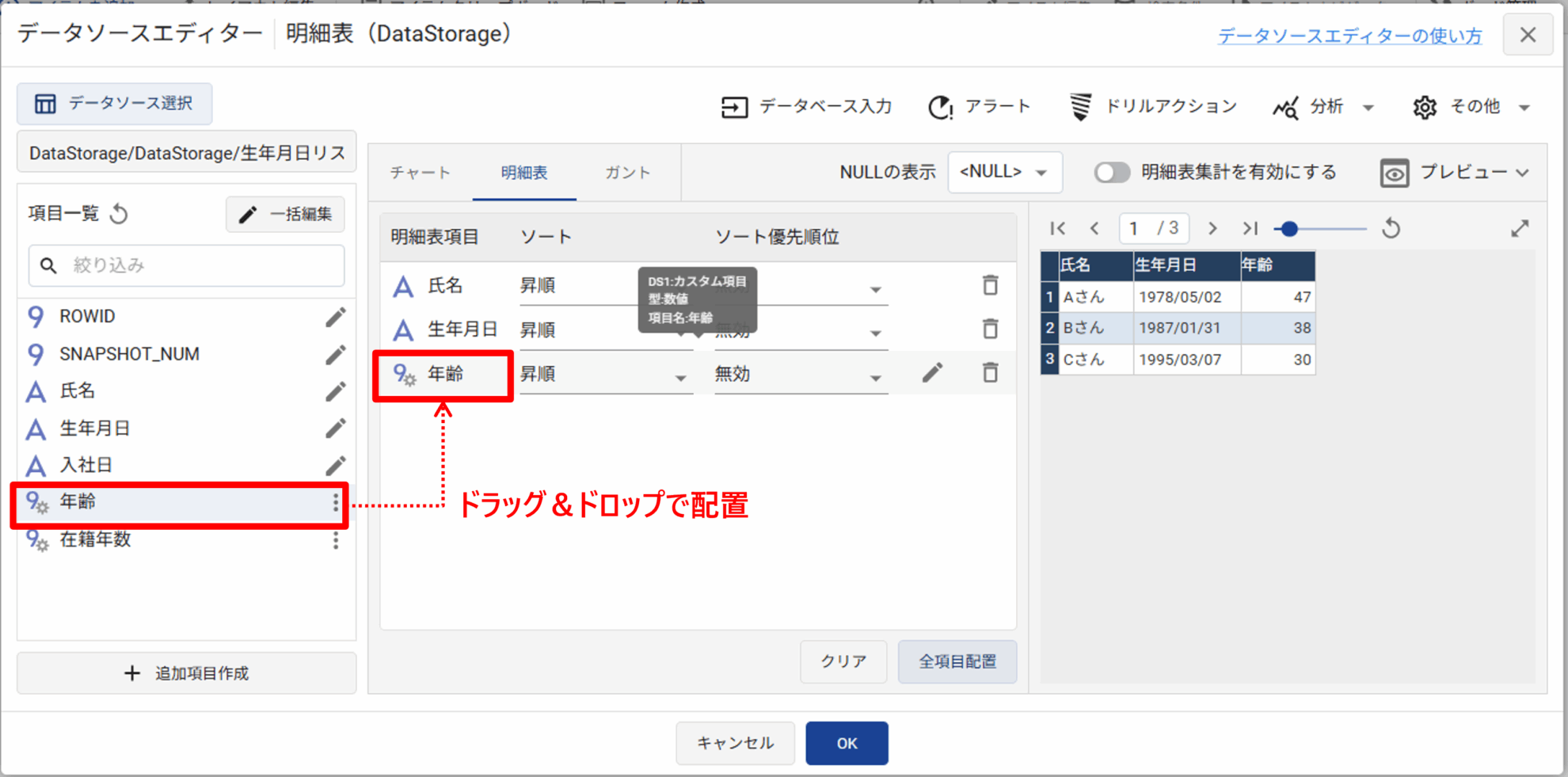Open the 分析 dropdown menu

(x=1324, y=107)
